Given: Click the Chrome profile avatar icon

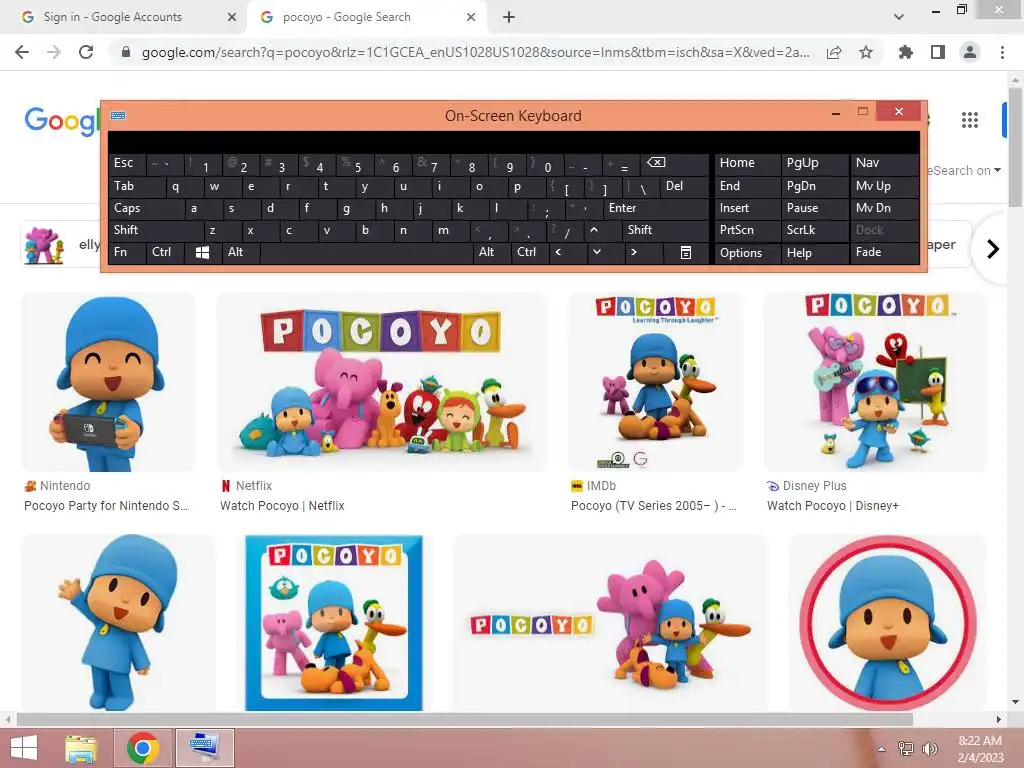Looking at the screenshot, I should click(970, 52).
